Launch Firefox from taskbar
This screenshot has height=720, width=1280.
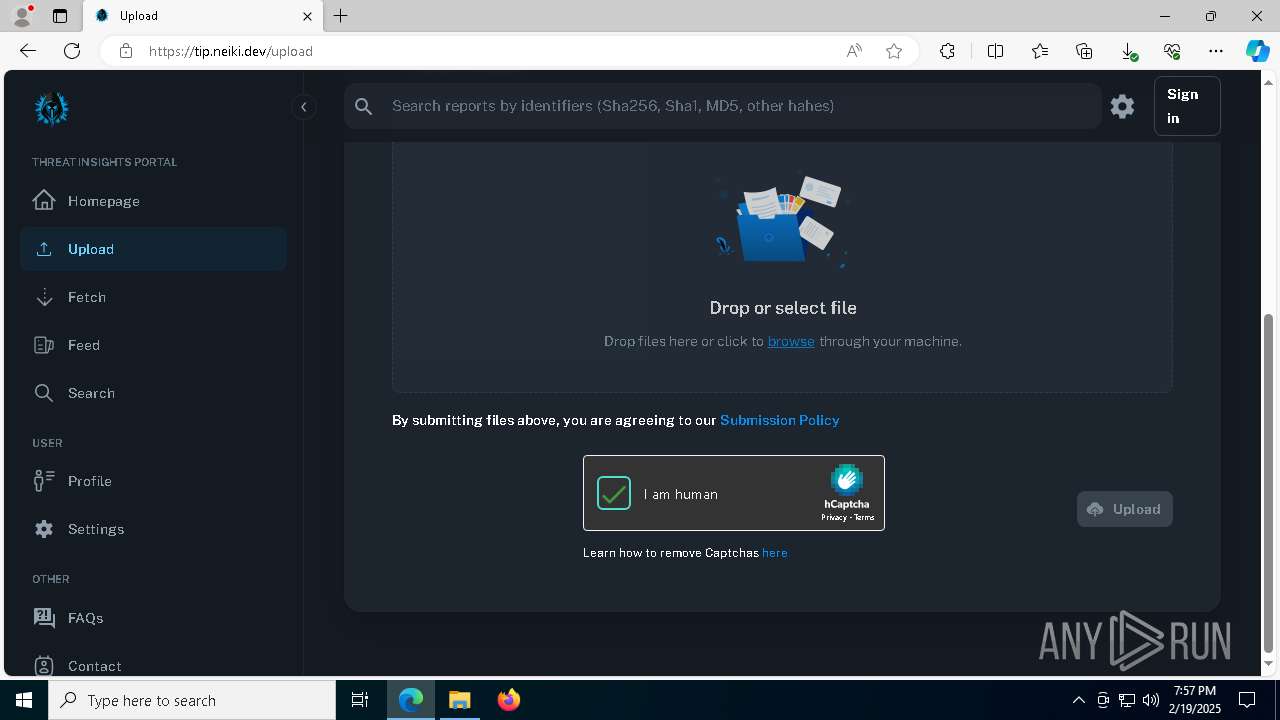[509, 700]
